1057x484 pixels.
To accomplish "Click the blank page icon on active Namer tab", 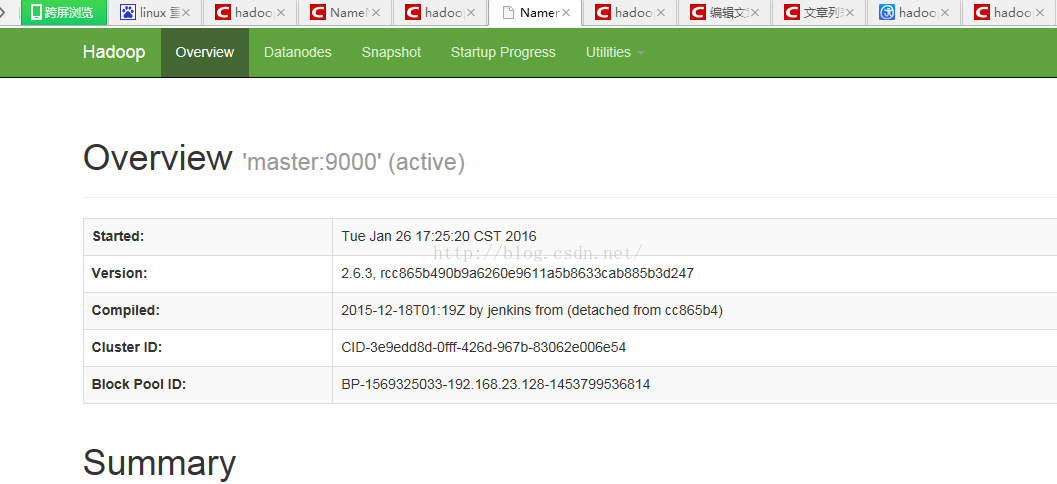I will pos(508,12).
